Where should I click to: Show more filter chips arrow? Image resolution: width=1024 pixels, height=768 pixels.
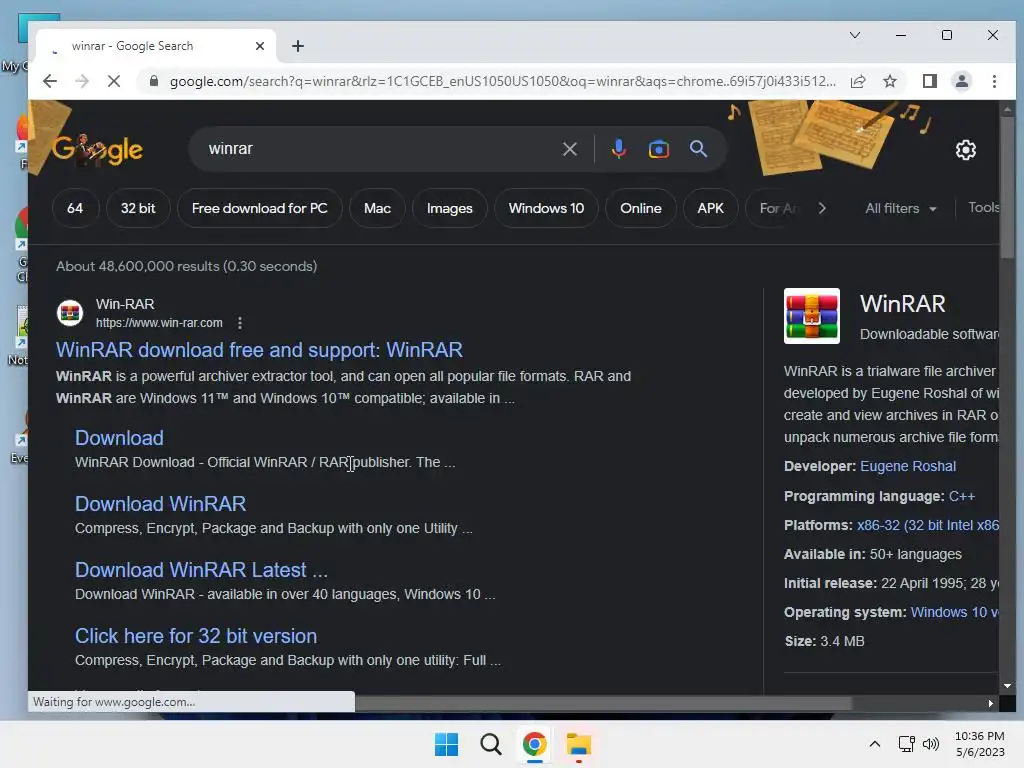(x=822, y=208)
